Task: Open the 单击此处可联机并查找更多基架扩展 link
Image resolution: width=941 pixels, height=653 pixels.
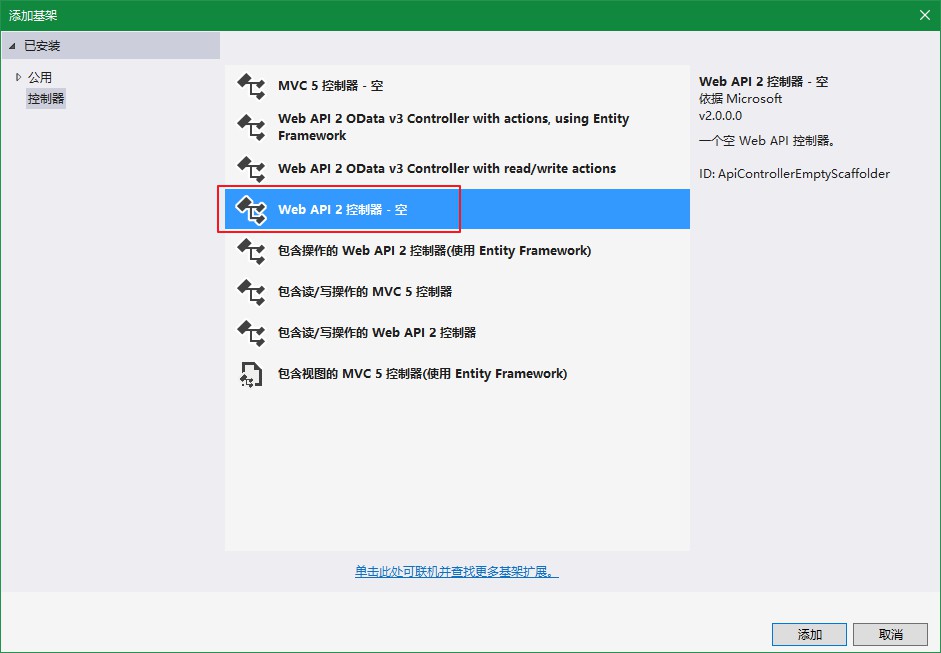Action: pos(456,572)
